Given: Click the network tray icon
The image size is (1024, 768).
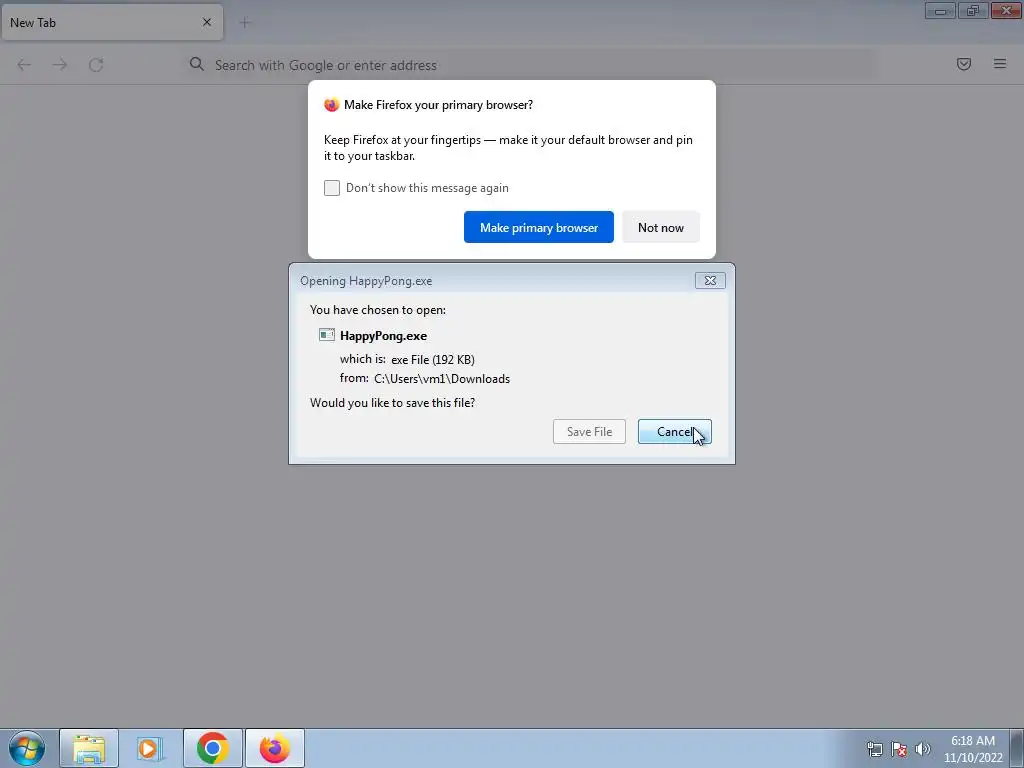Looking at the screenshot, I should coord(874,749).
